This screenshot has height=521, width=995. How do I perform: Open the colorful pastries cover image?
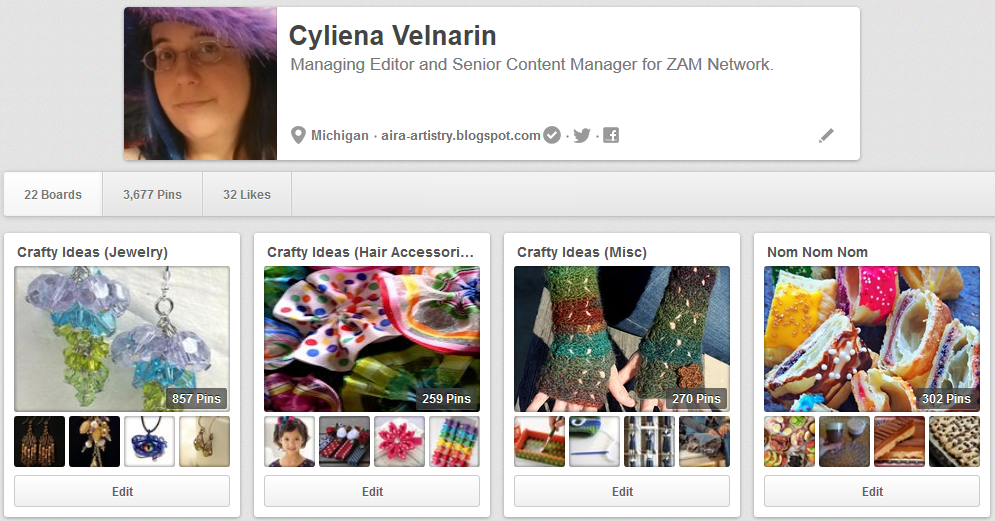coord(872,338)
